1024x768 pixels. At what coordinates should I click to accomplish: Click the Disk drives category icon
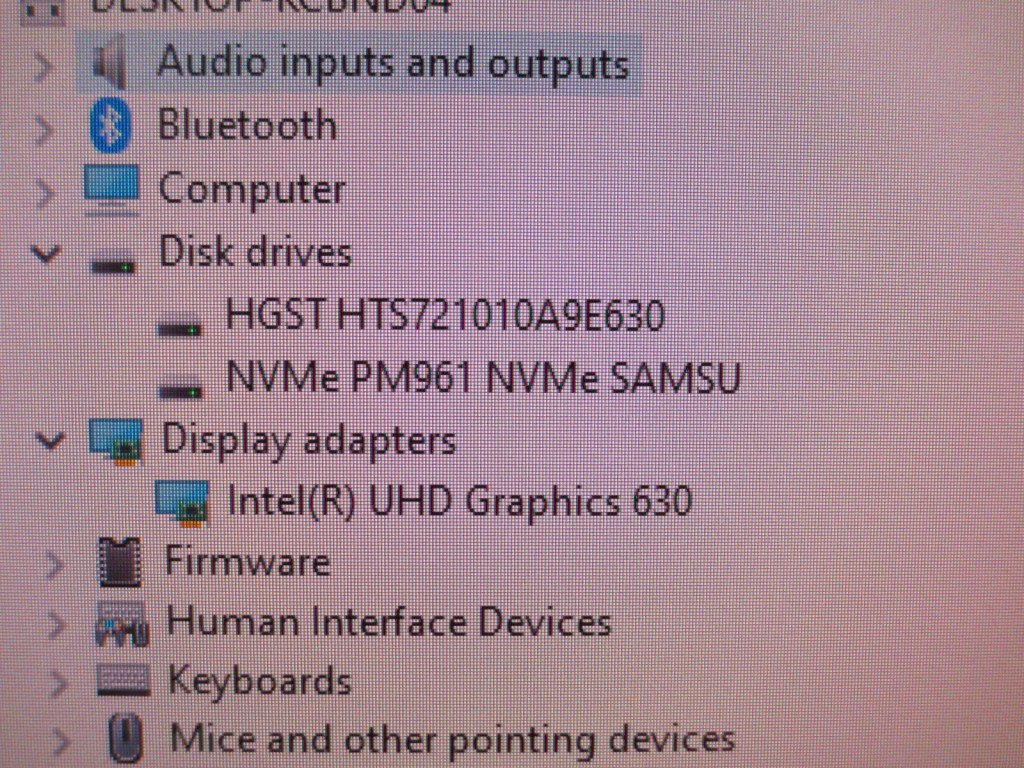click(x=113, y=265)
